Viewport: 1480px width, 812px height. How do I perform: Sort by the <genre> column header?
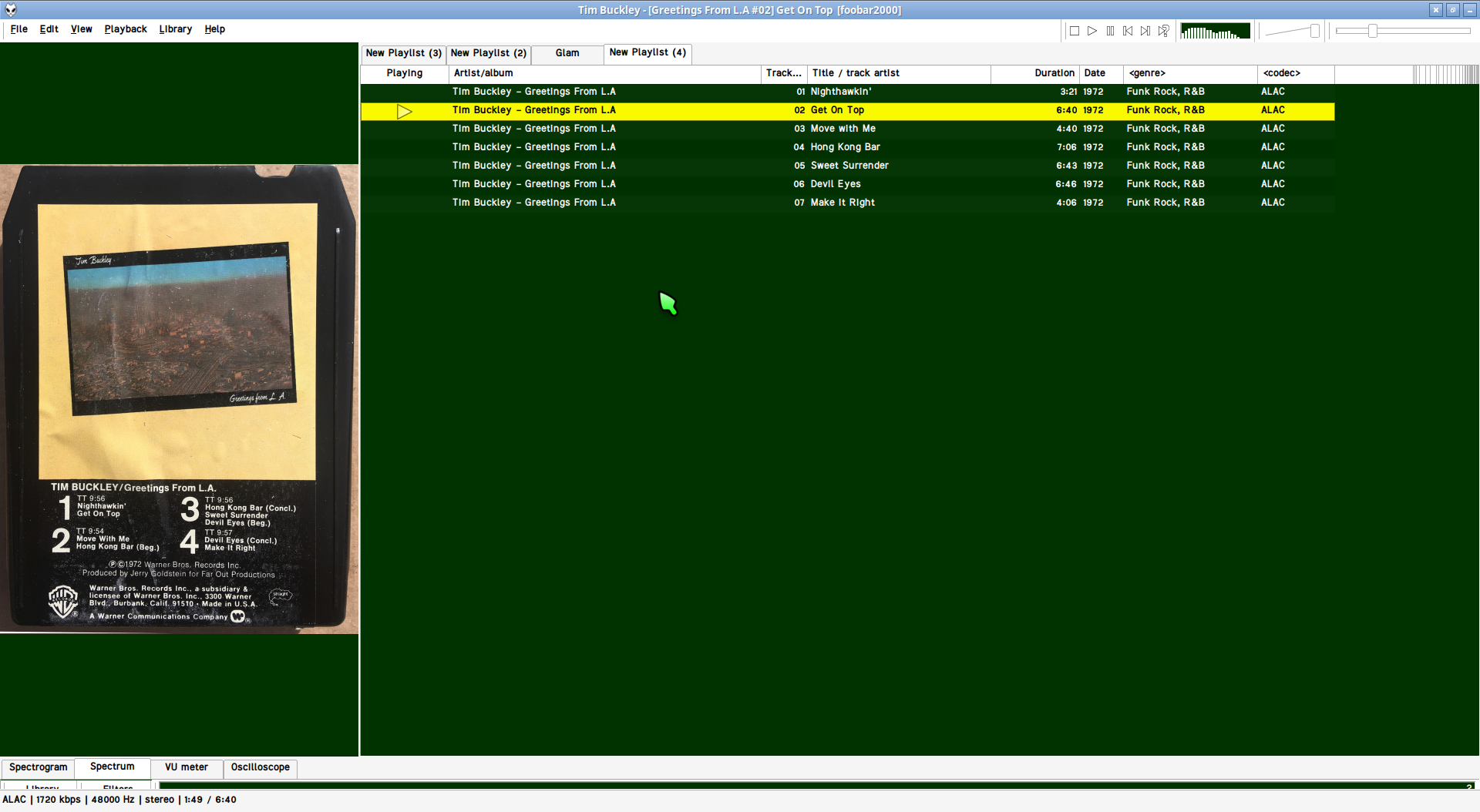pyautogui.click(x=1190, y=73)
